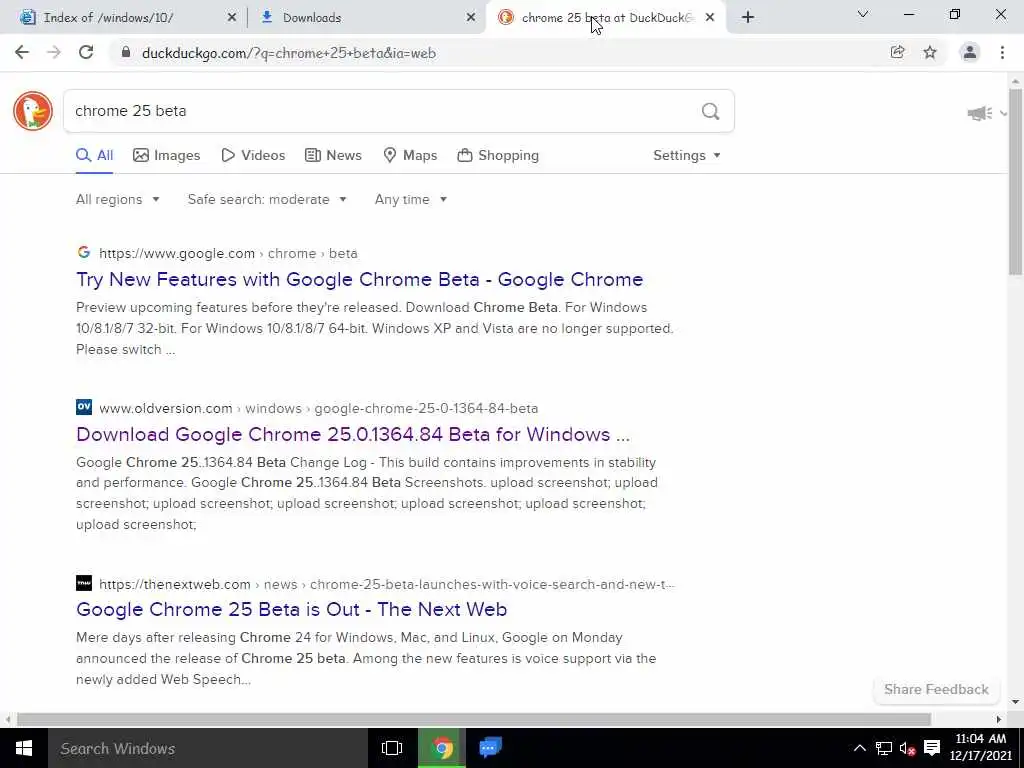Viewport: 1024px width, 768px height.
Task: Click the taskbar clock 11:04 AM
Action: [980, 748]
